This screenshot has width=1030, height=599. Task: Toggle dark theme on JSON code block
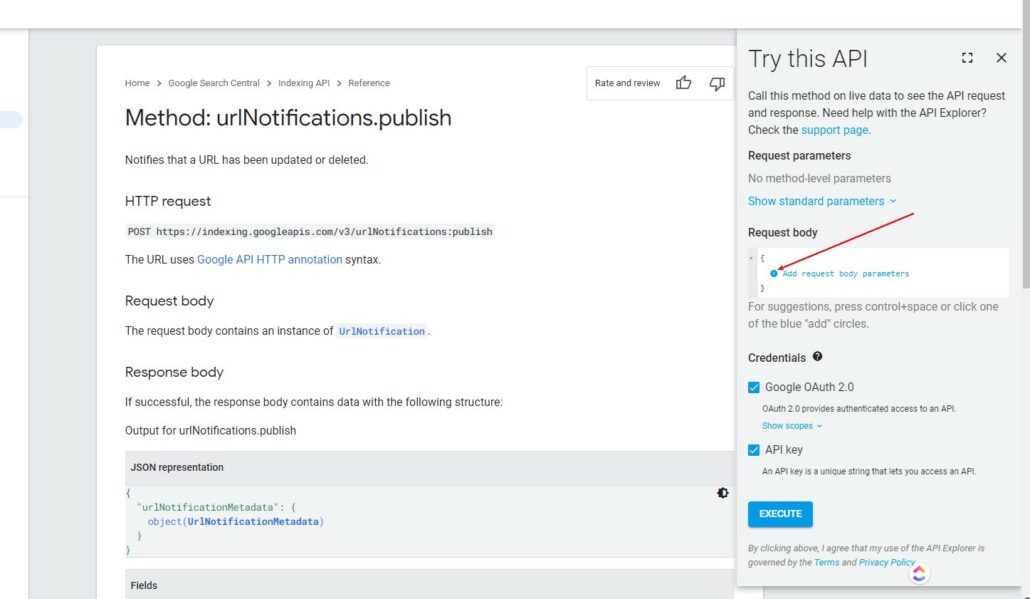[x=723, y=493]
